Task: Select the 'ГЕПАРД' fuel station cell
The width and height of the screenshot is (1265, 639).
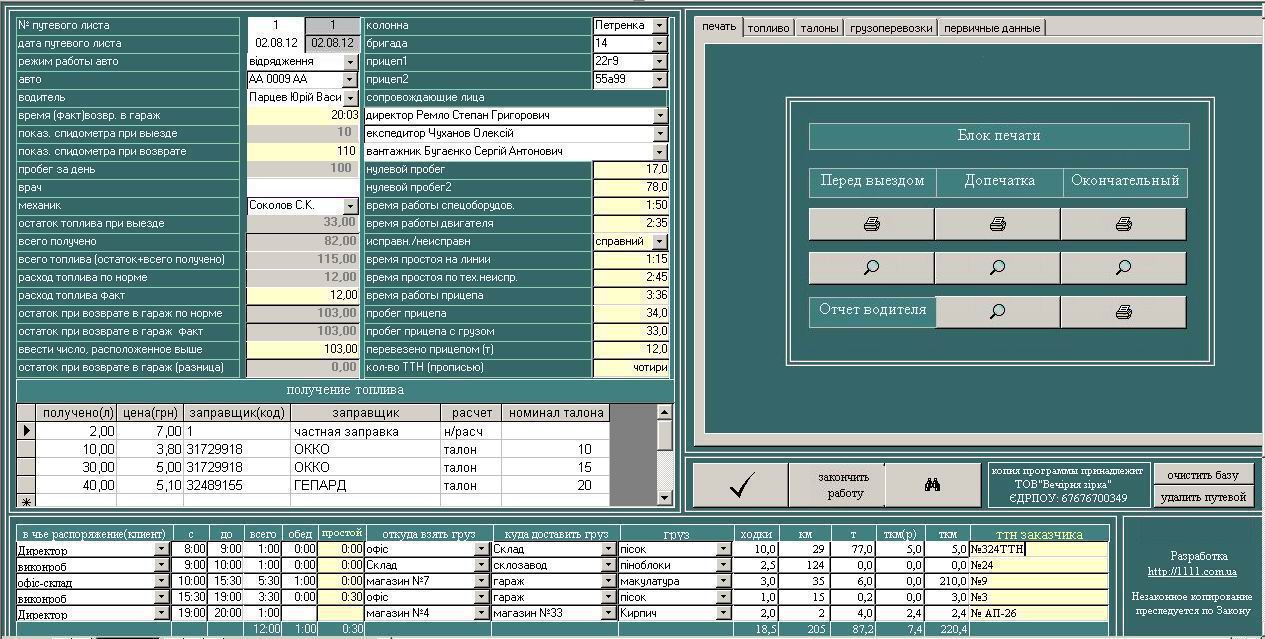Action: click(365, 486)
